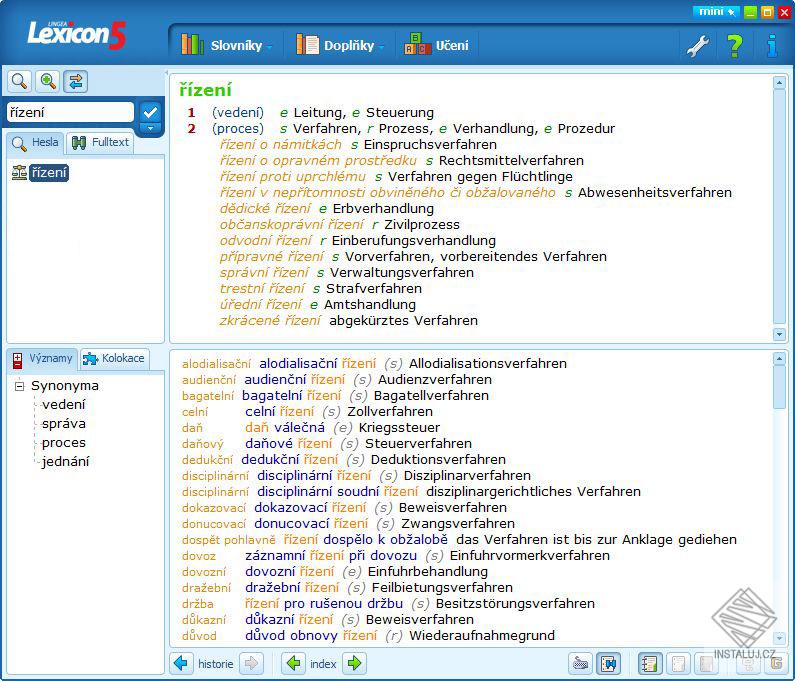The height and width of the screenshot is (681, 795).
Task: Open settings via the wrench icon
Action: 697,46
